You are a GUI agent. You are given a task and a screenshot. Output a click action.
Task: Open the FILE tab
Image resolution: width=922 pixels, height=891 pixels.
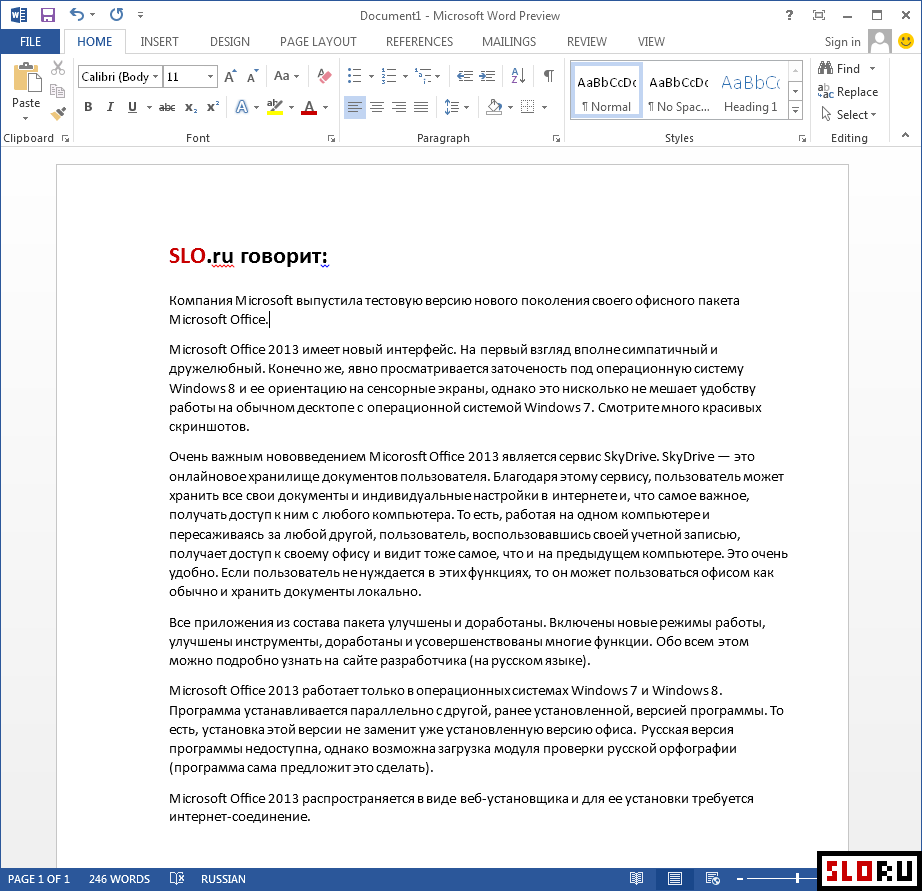30,42
